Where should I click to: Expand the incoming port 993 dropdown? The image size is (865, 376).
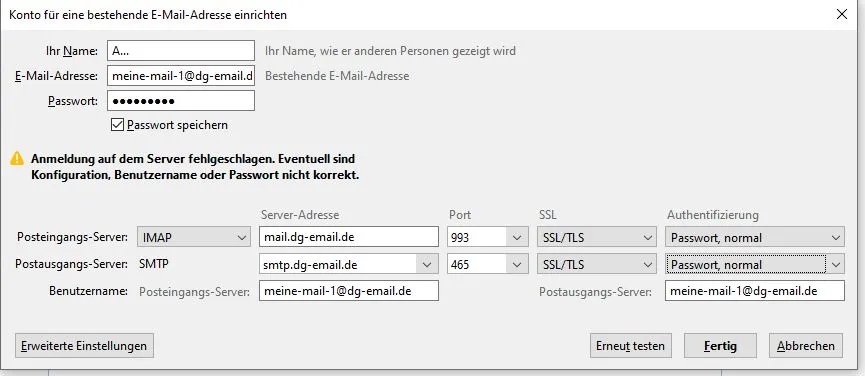point(485,238)
